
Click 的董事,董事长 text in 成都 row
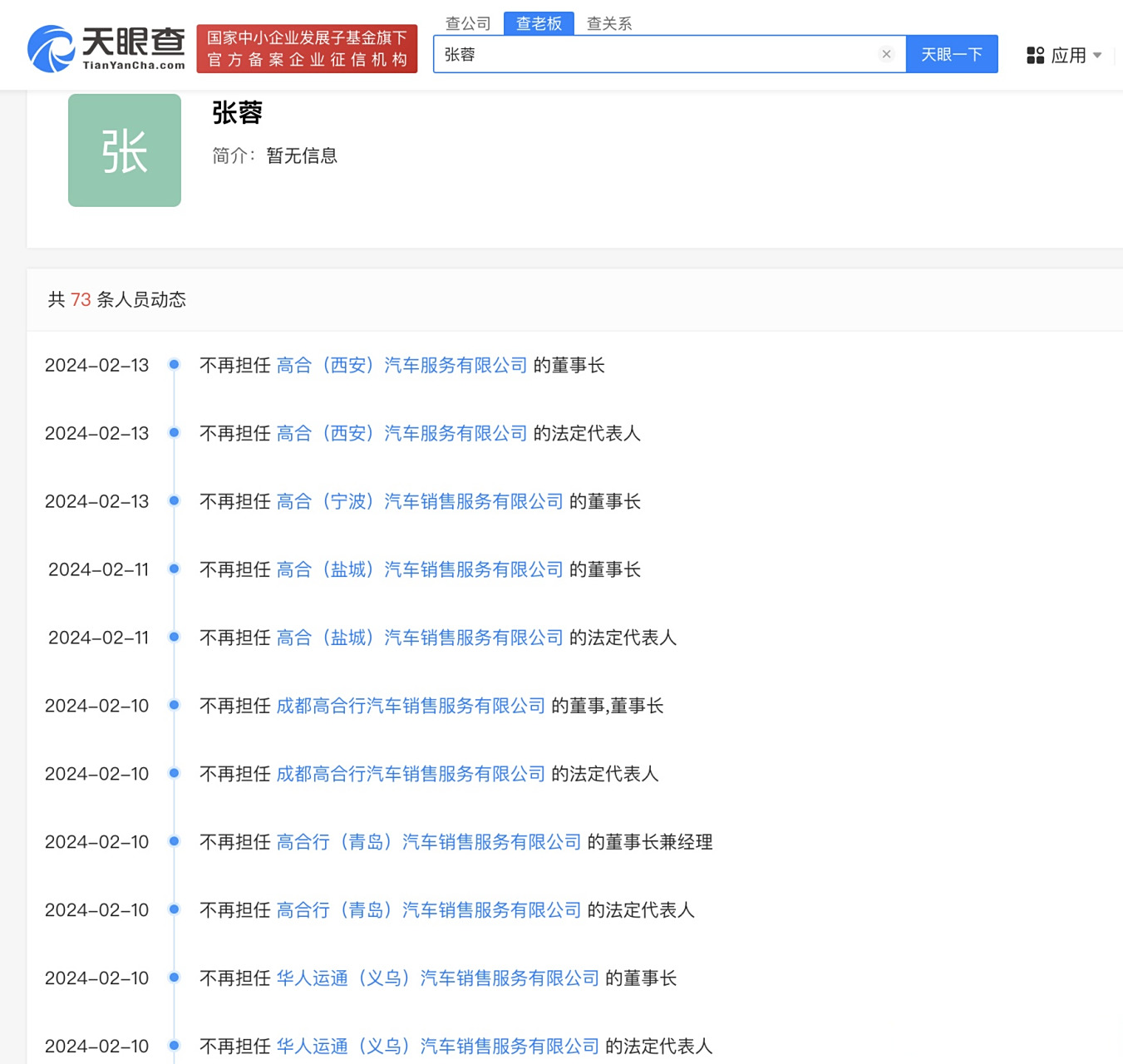608,706
